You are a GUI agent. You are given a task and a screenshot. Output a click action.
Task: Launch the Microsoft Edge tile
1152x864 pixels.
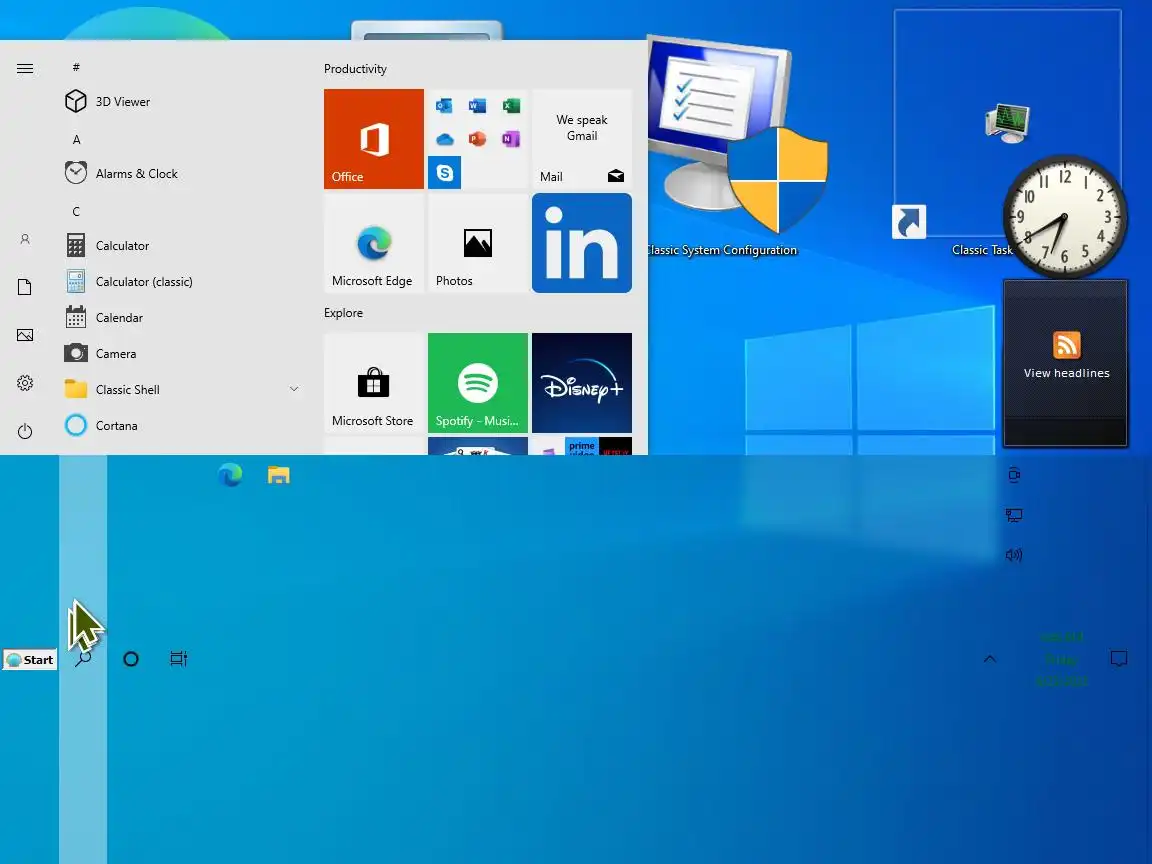click(374, 243)
